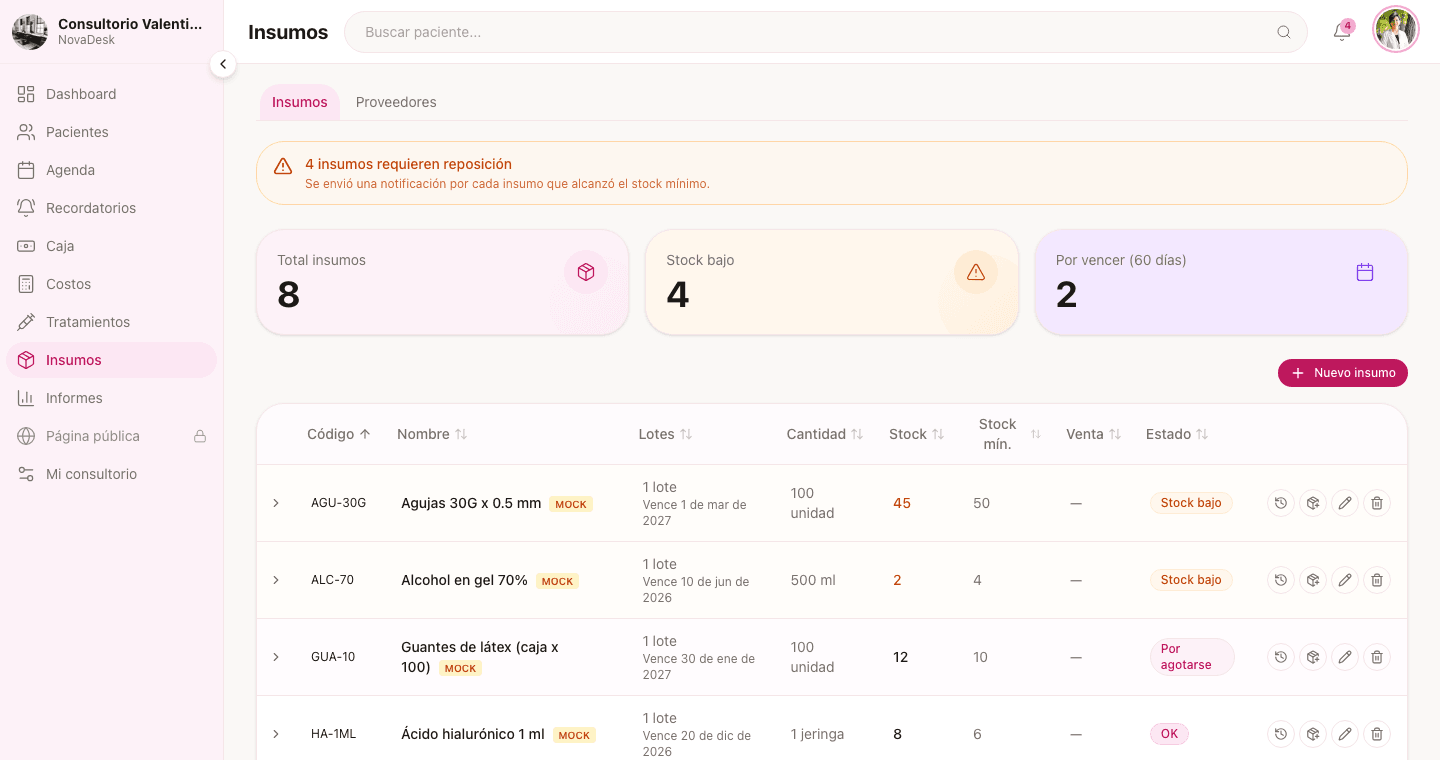Delete the Ácido hialurónico 1 ml item
This screenshot has width=1440, height=760.
(1377, 734)
